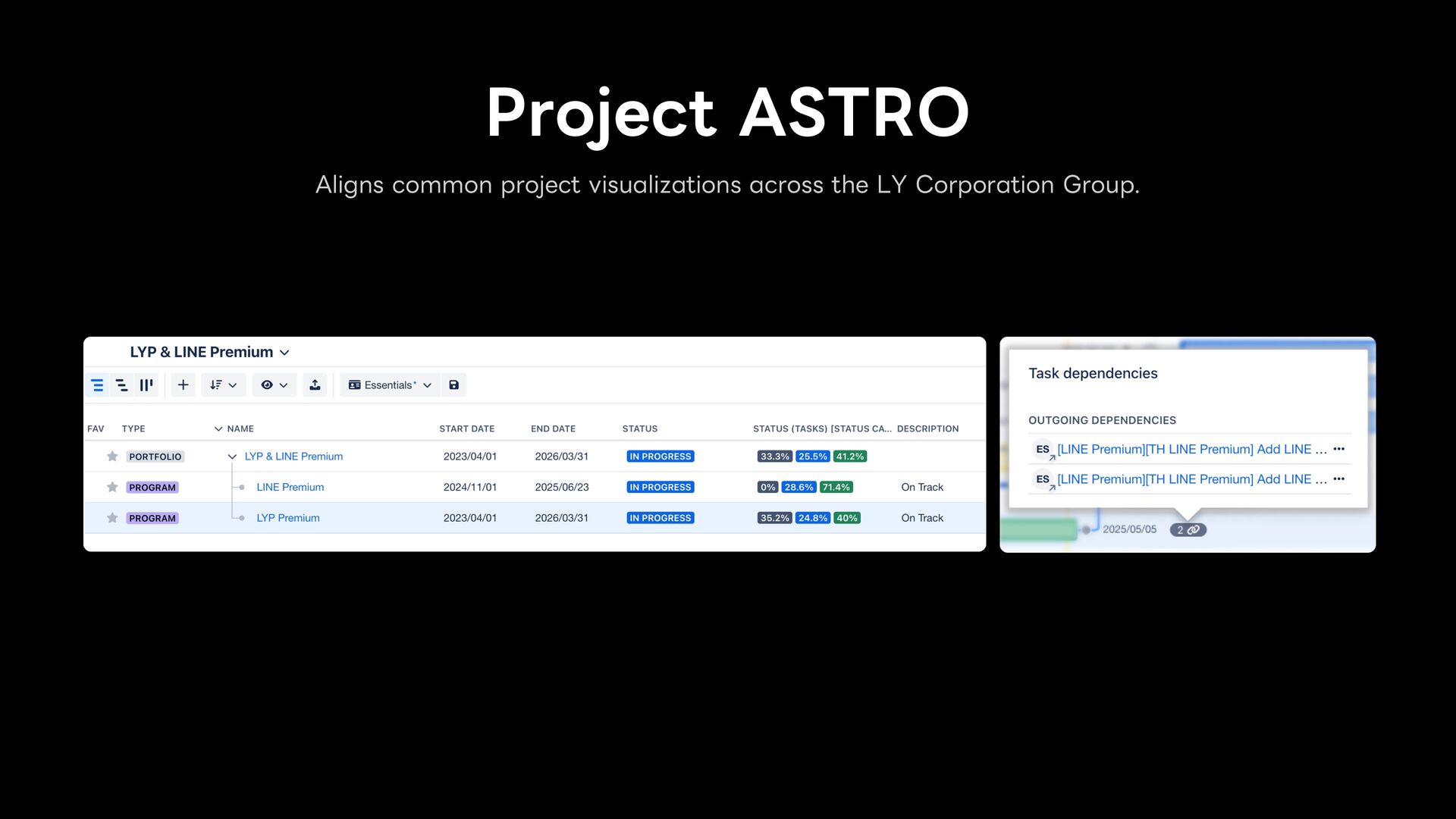
Task: Open the LINE Premium program link
Action: coord(290,488)
